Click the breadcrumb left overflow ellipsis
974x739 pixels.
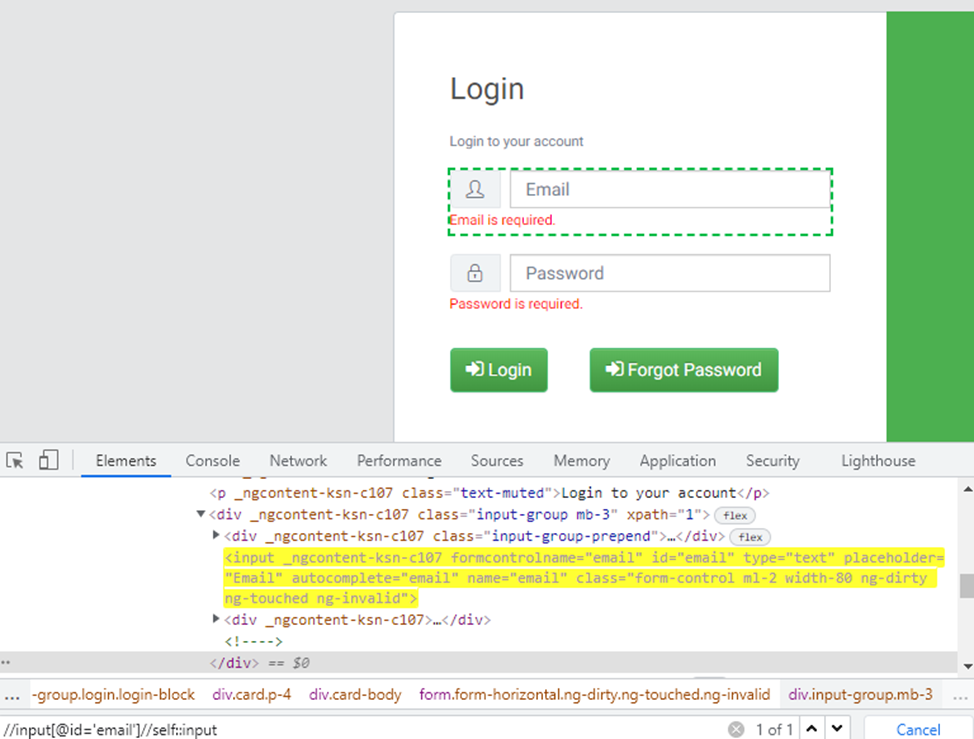[12, 696]
